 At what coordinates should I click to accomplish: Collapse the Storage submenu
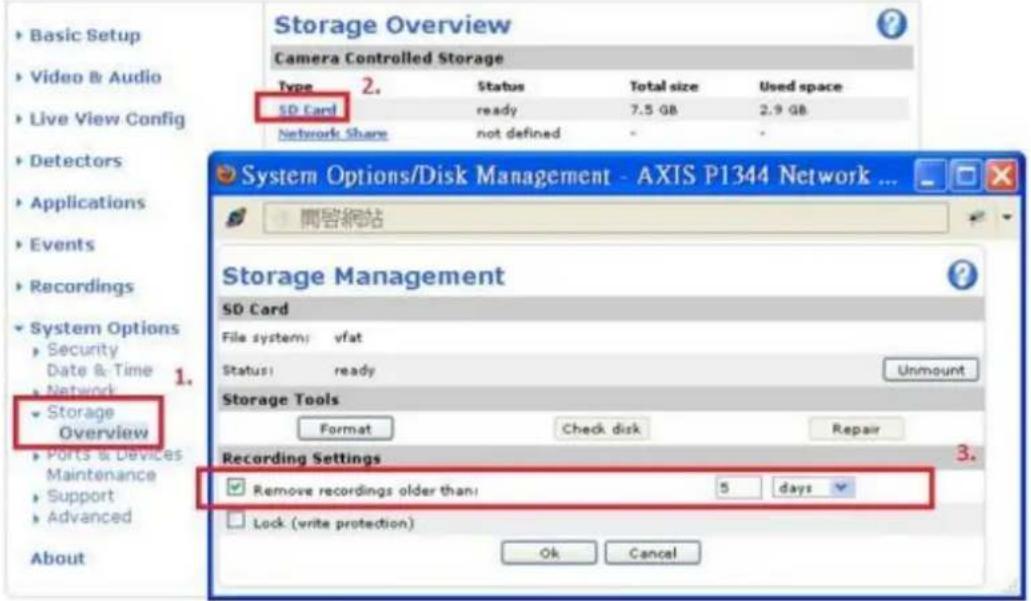(74, 412)
